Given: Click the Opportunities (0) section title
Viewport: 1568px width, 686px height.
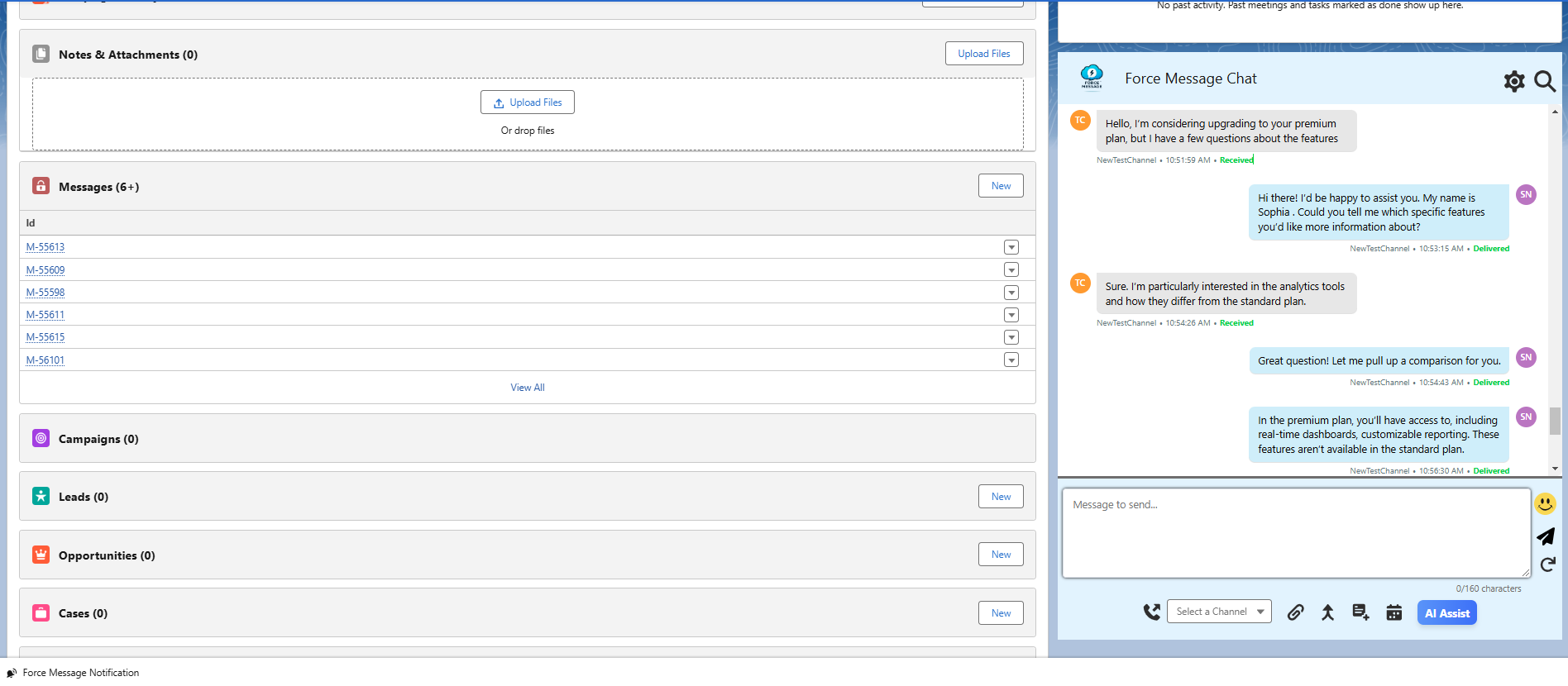Looking at the screenshot, I should coord(107,555).
